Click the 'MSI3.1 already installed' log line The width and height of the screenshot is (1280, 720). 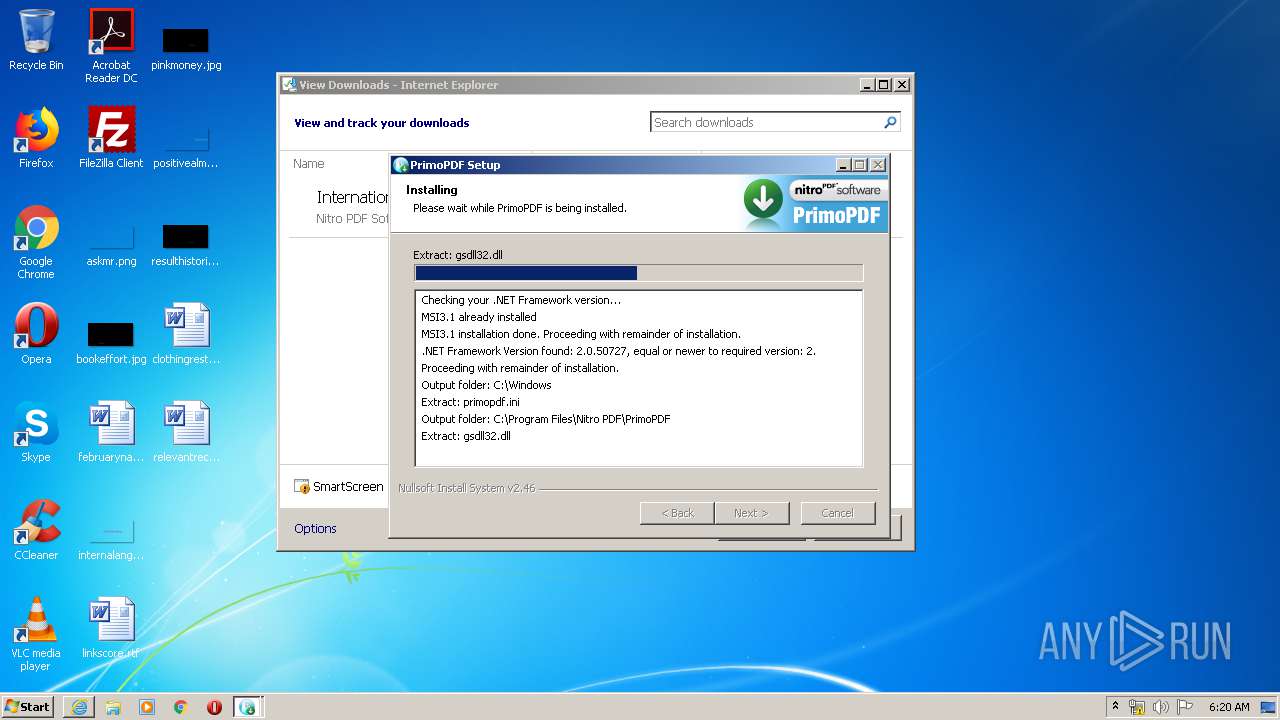(479, 317)
